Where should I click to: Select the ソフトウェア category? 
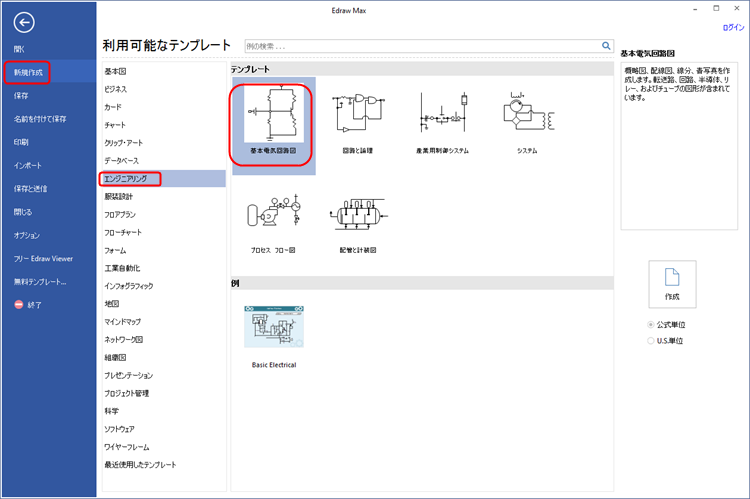[119, 429]
